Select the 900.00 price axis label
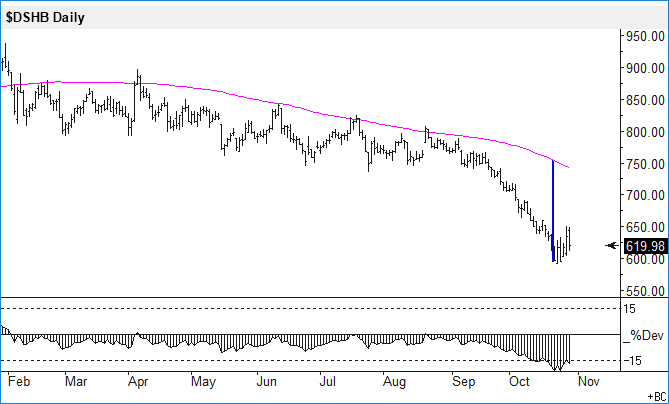 [646, 68]
